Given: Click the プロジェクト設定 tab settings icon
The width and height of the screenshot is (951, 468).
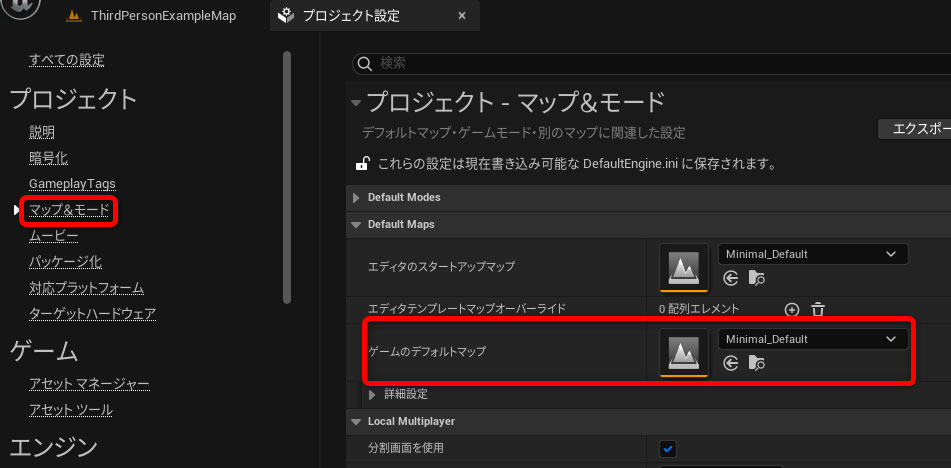Looking at the screenshot, I should pos(285,16).
